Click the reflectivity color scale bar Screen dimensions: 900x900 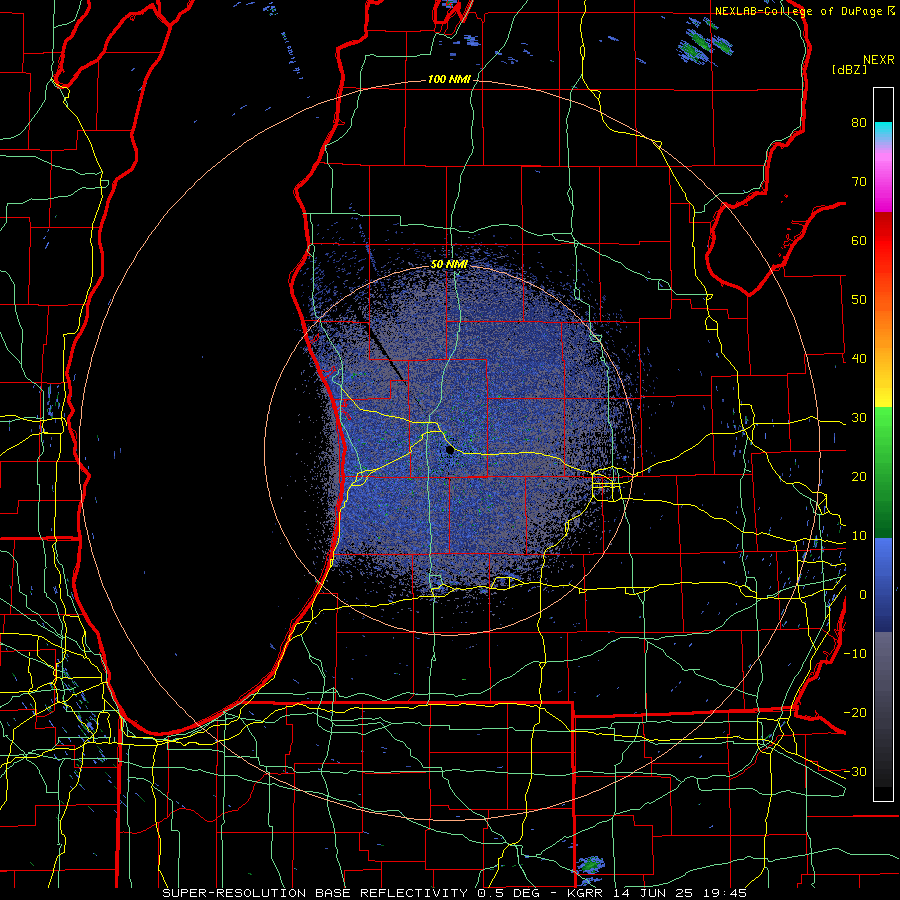click(x=883, y=444)
